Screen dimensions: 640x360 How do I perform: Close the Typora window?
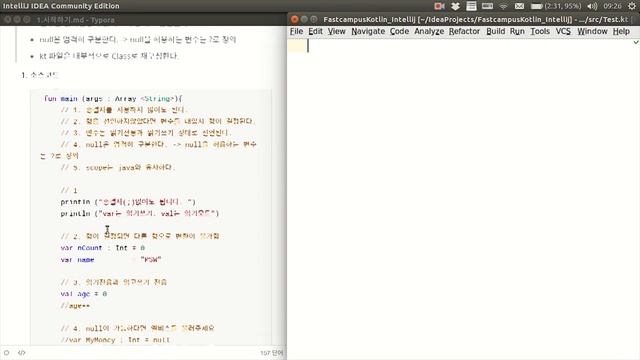coord(7,19)
